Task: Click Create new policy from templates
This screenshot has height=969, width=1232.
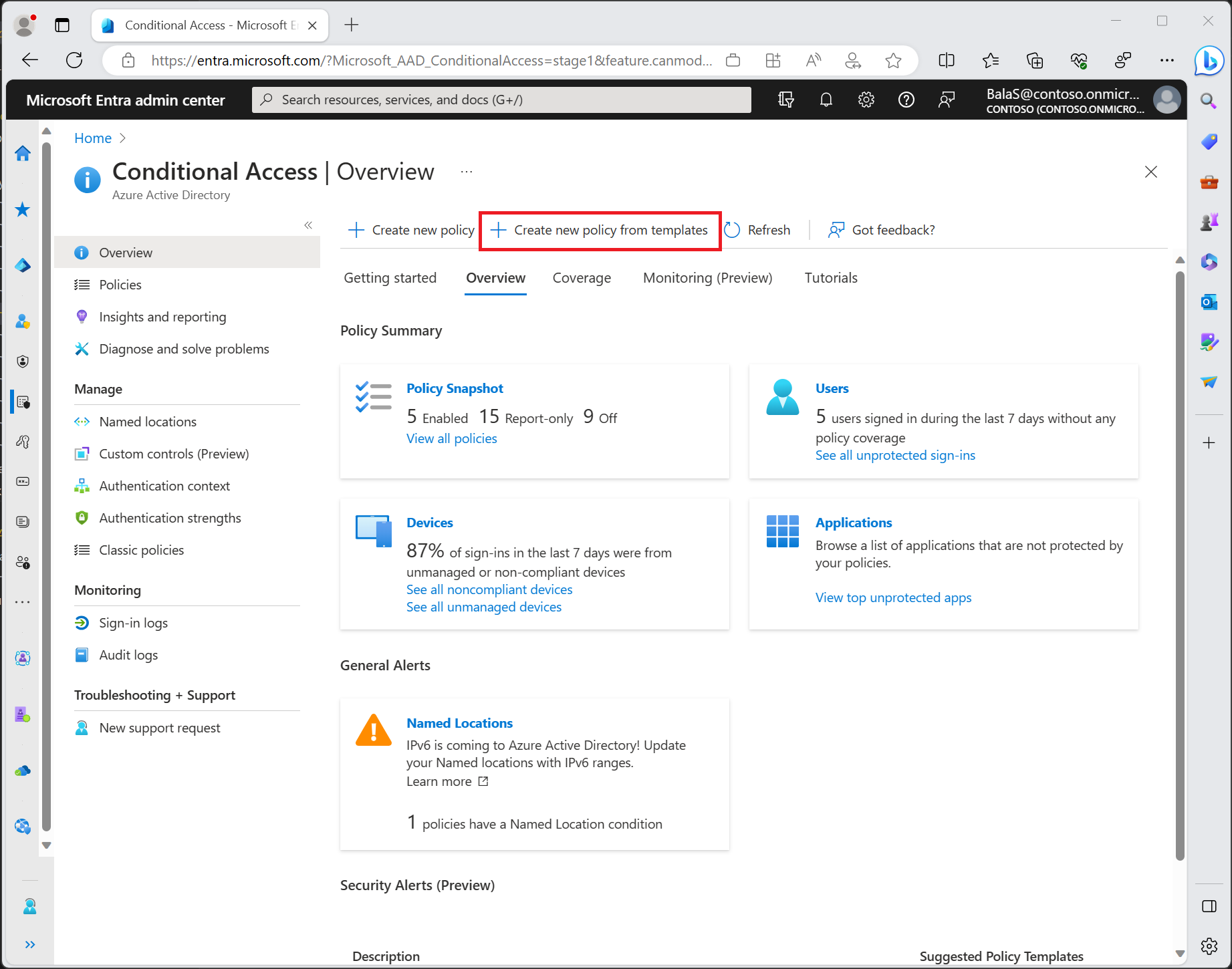Action: [599, 230]
